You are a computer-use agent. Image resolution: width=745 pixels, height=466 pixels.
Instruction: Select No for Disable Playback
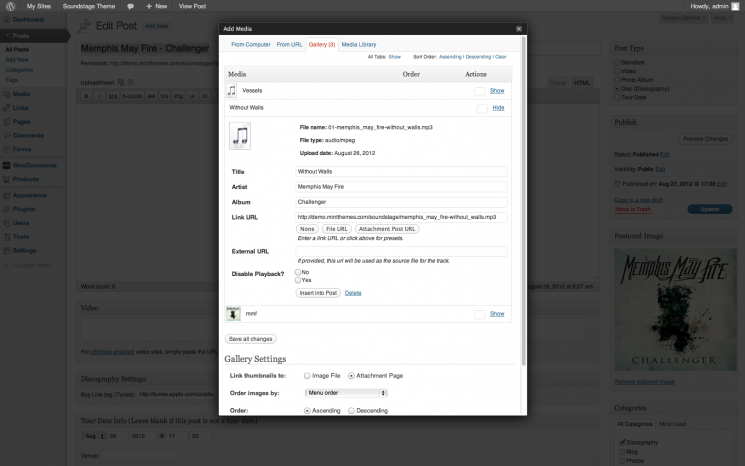coord(298,272)
